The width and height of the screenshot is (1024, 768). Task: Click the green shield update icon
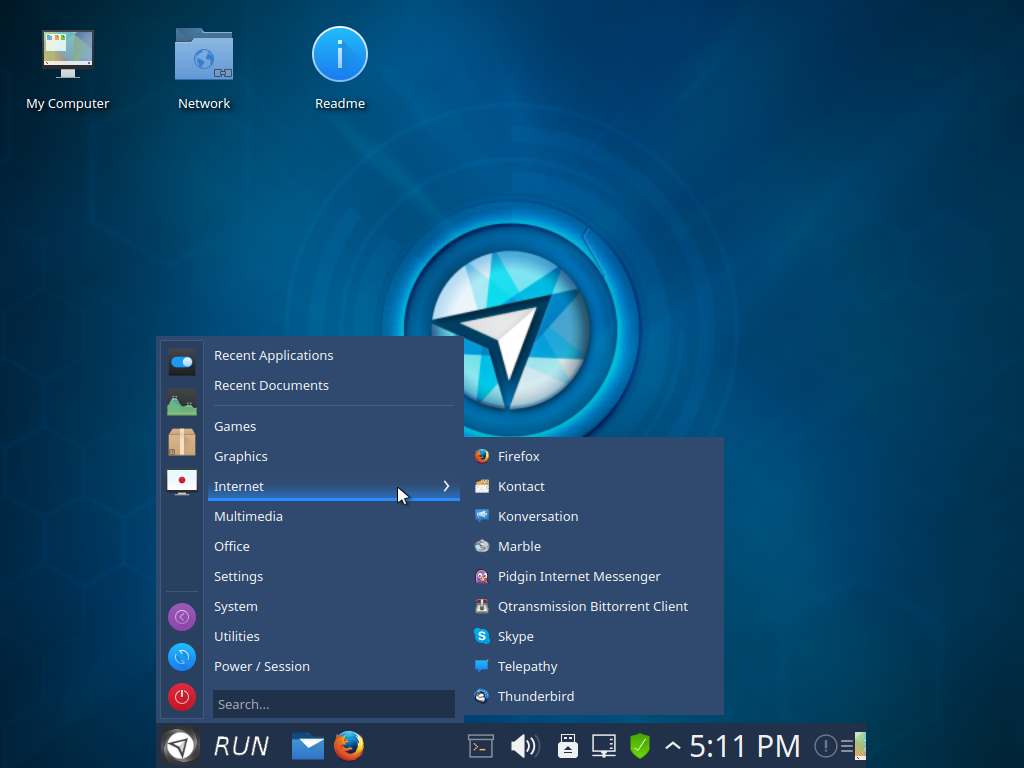pos(641,745)
